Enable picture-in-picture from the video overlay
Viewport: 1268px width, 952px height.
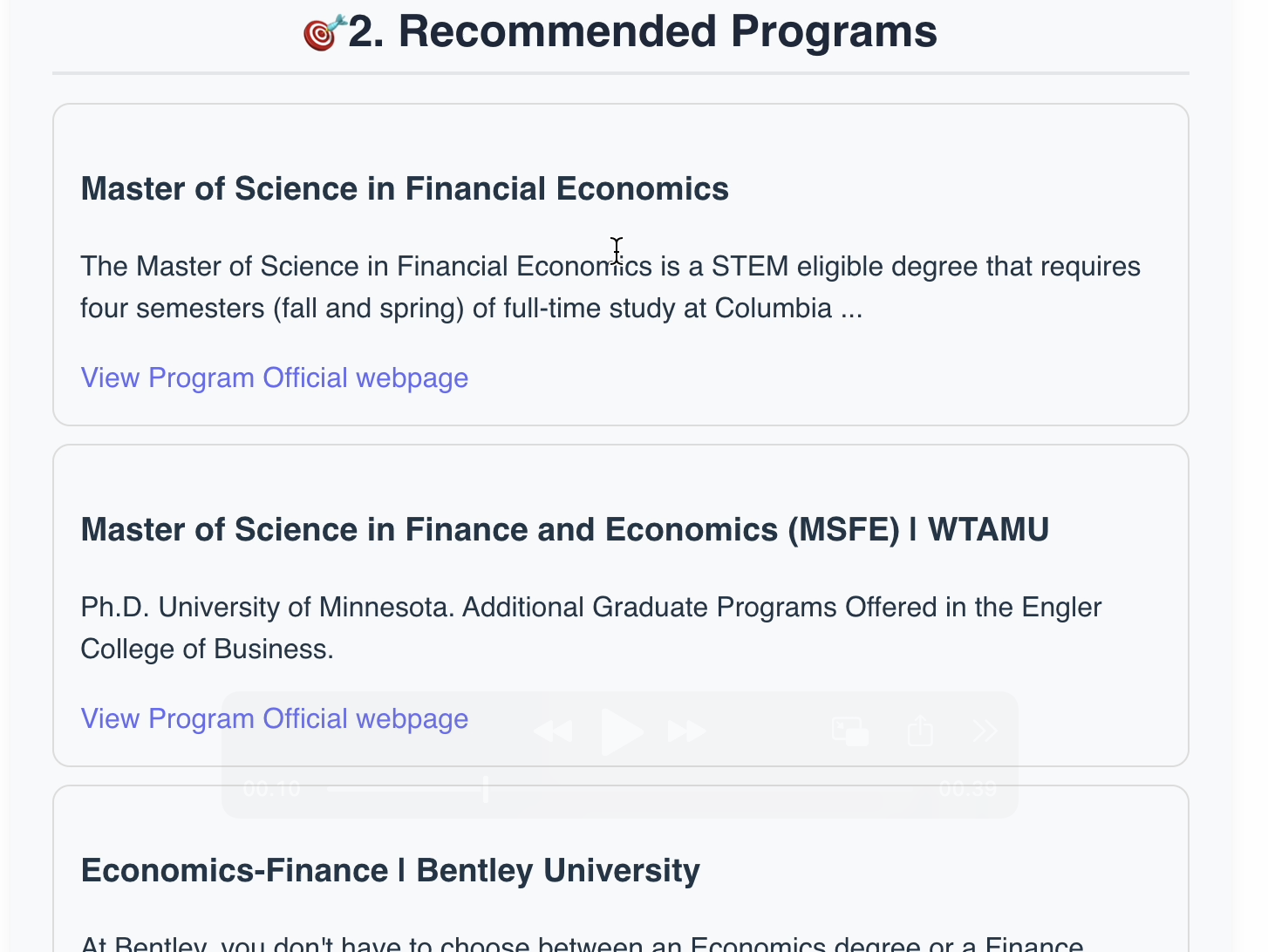coord(850,731)
